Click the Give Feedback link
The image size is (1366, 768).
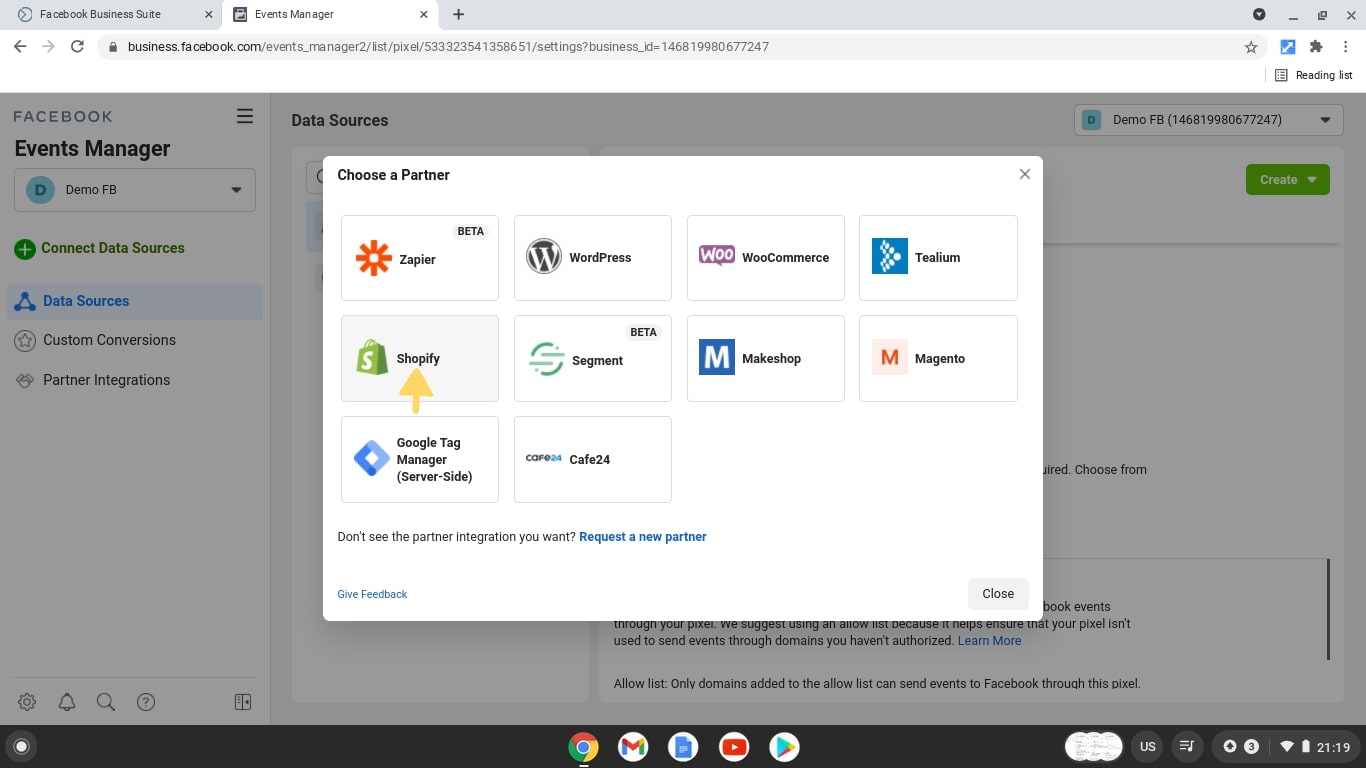point(372,594)
